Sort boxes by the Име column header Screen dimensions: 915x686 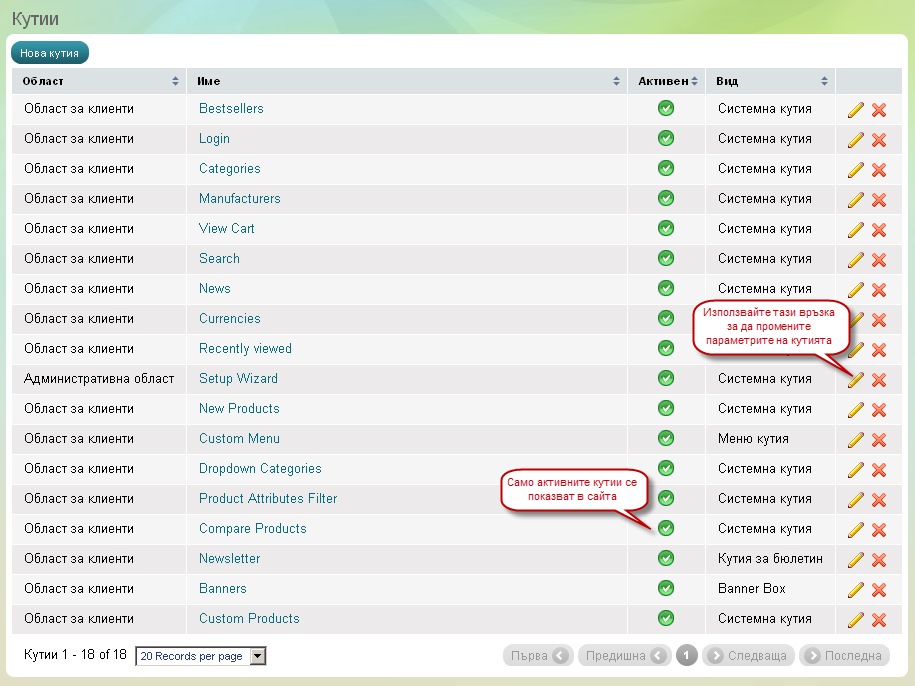point(406,81)
